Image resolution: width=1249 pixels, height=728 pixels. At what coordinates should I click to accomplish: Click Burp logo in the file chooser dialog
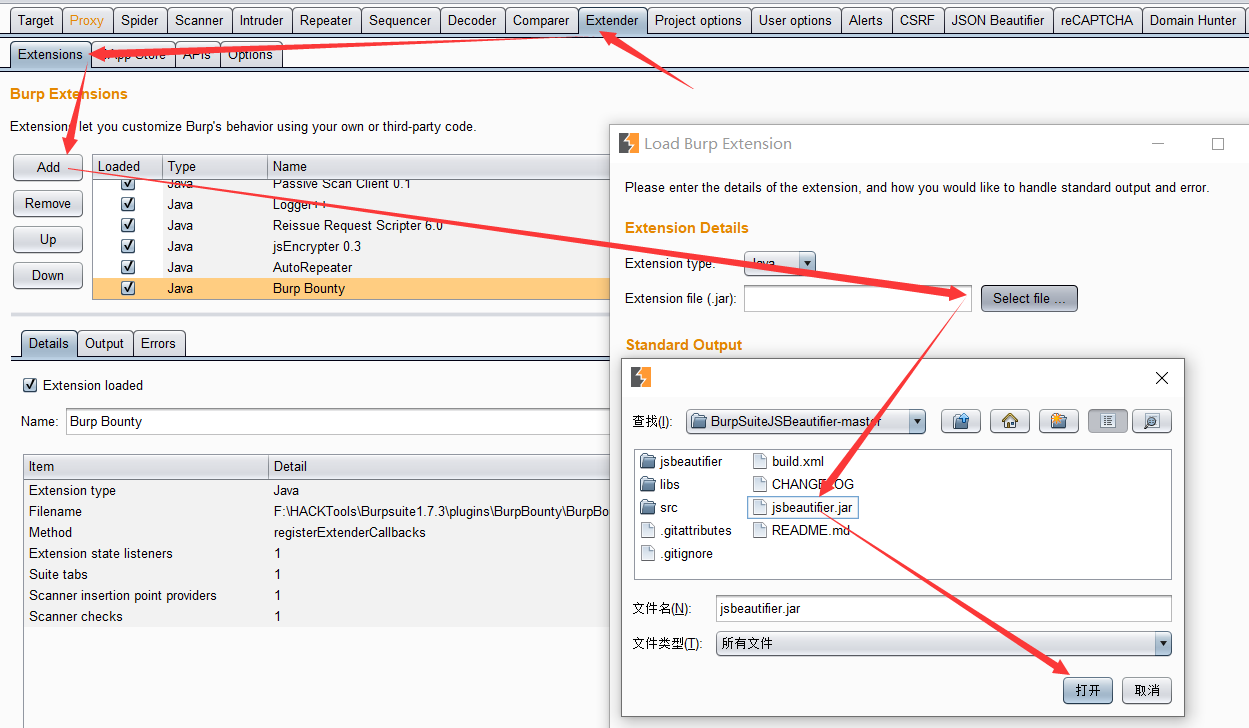click(641, 377)
